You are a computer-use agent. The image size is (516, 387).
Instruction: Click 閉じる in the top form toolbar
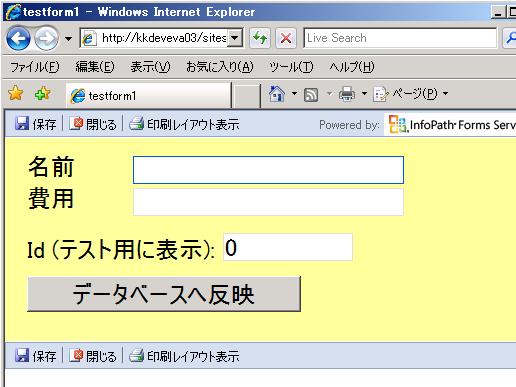point(93,124)
